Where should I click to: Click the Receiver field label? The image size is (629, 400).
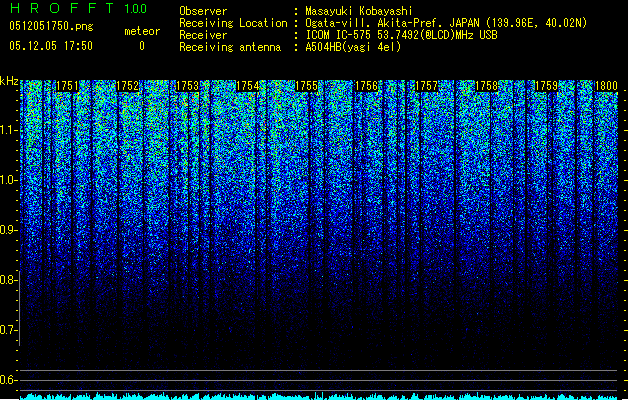203,35
